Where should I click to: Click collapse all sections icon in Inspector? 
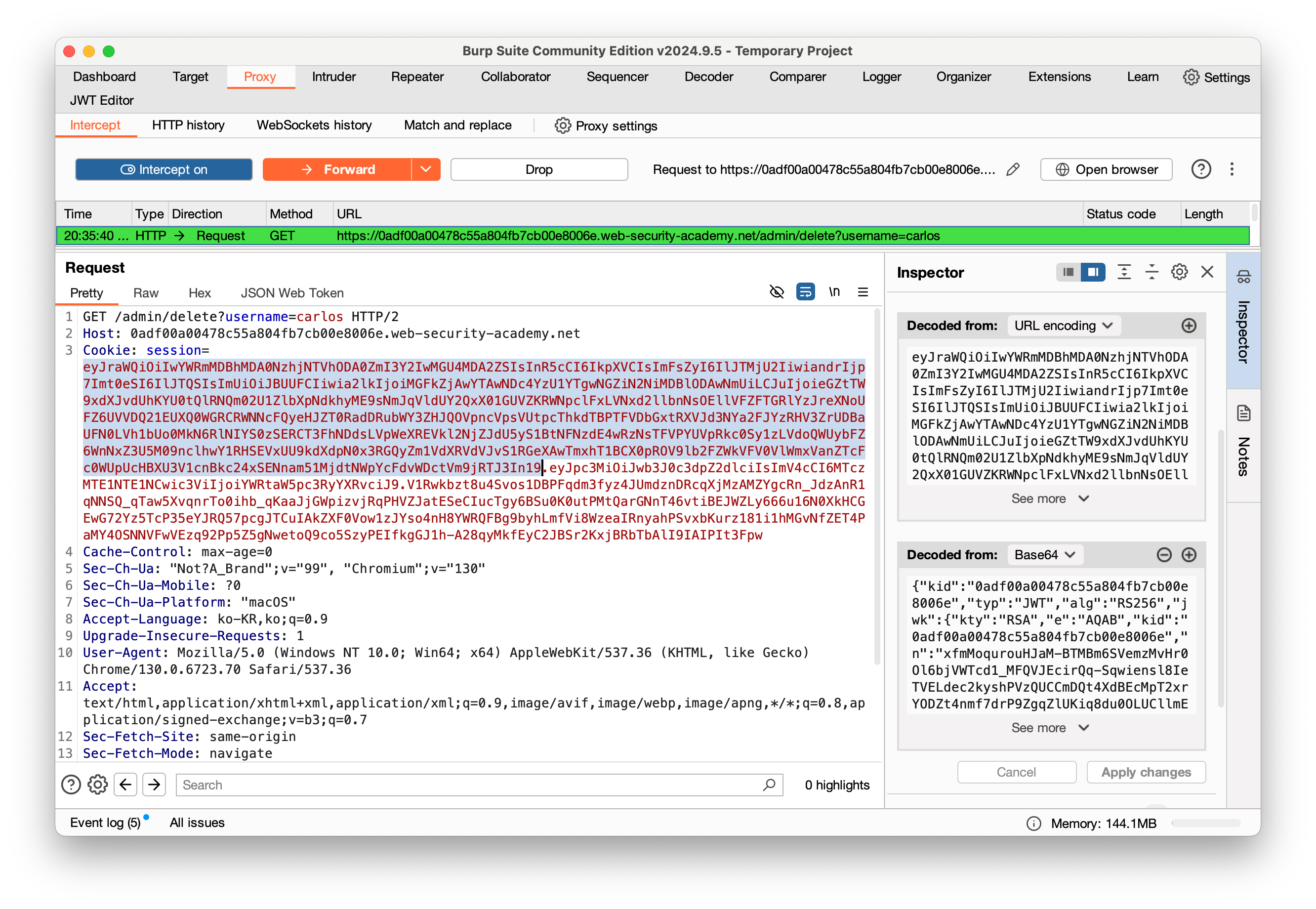1151,272
